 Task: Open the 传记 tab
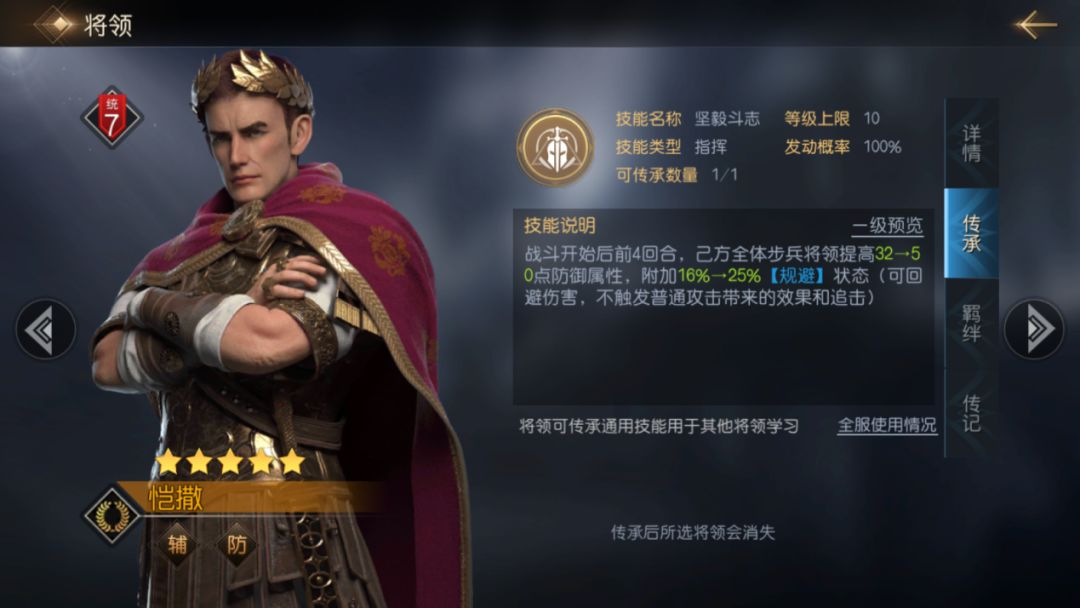pyautogui.click(x=971, y=413)
